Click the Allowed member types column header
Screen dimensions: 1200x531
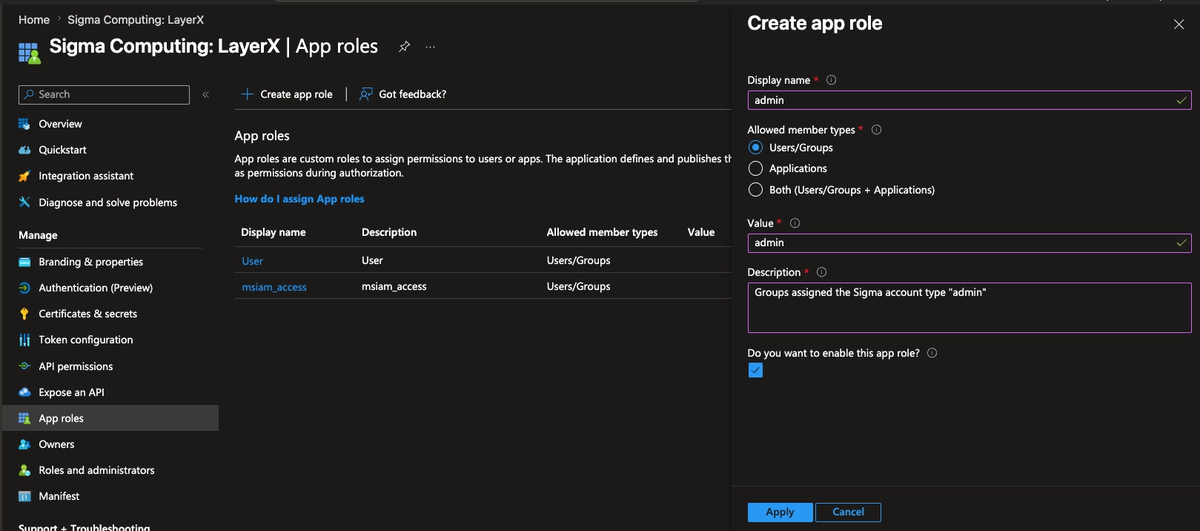coord(602,232)
